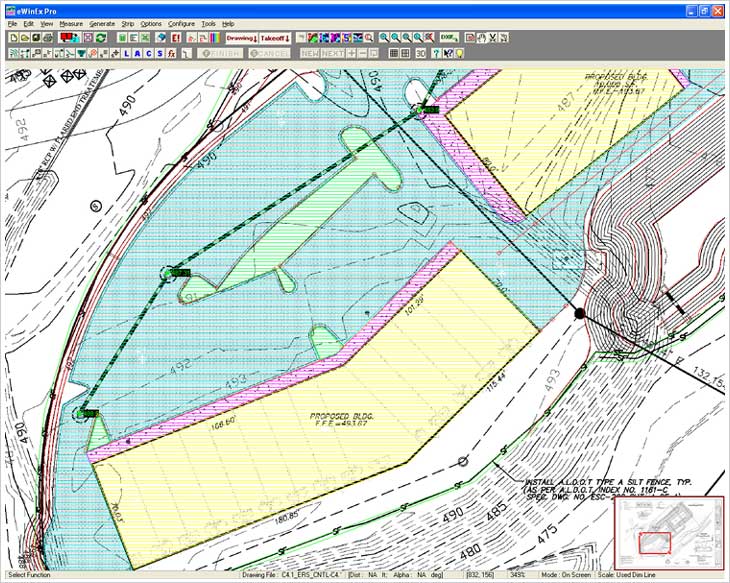Click the blue A tool icon
The image size is (730, 583).
[x=137, y=53]
